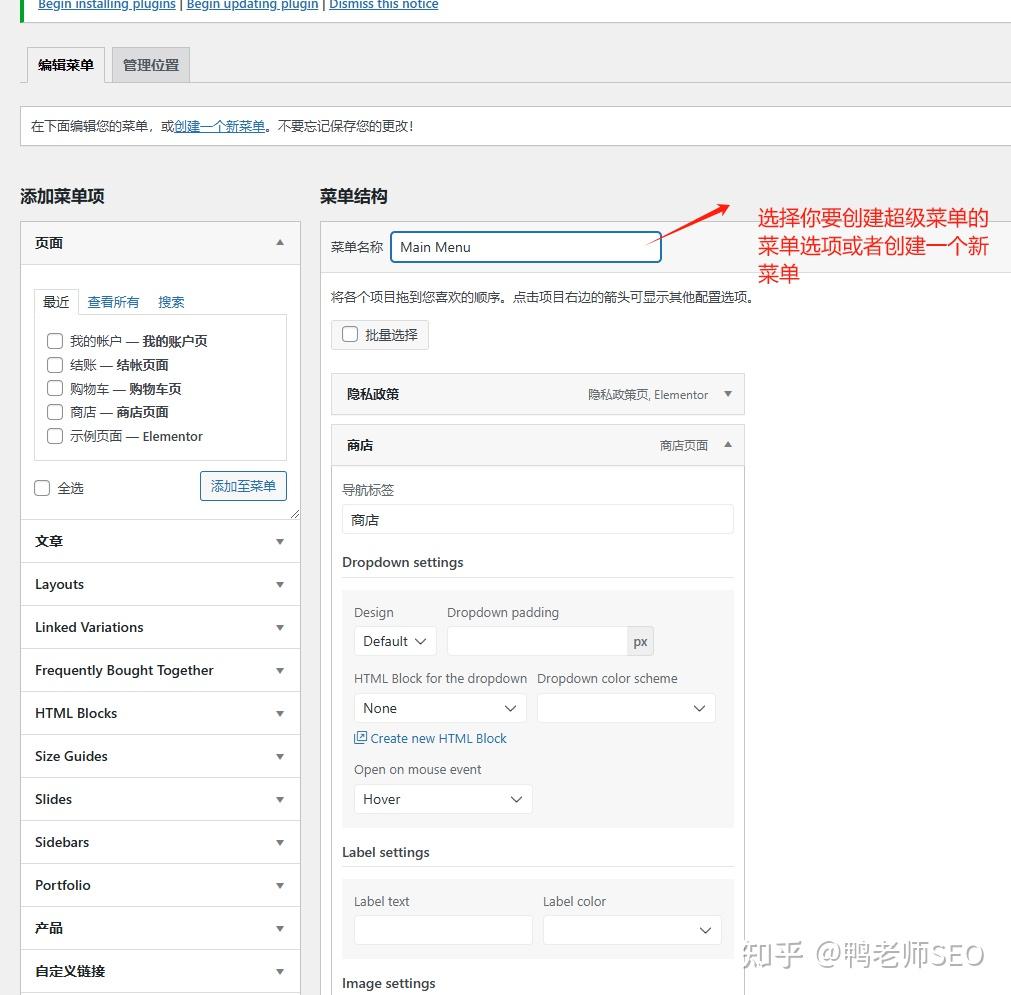Collapse the 页面 accordion panel
Screen dimensions: 1011x995
click(x=280, y=242)
